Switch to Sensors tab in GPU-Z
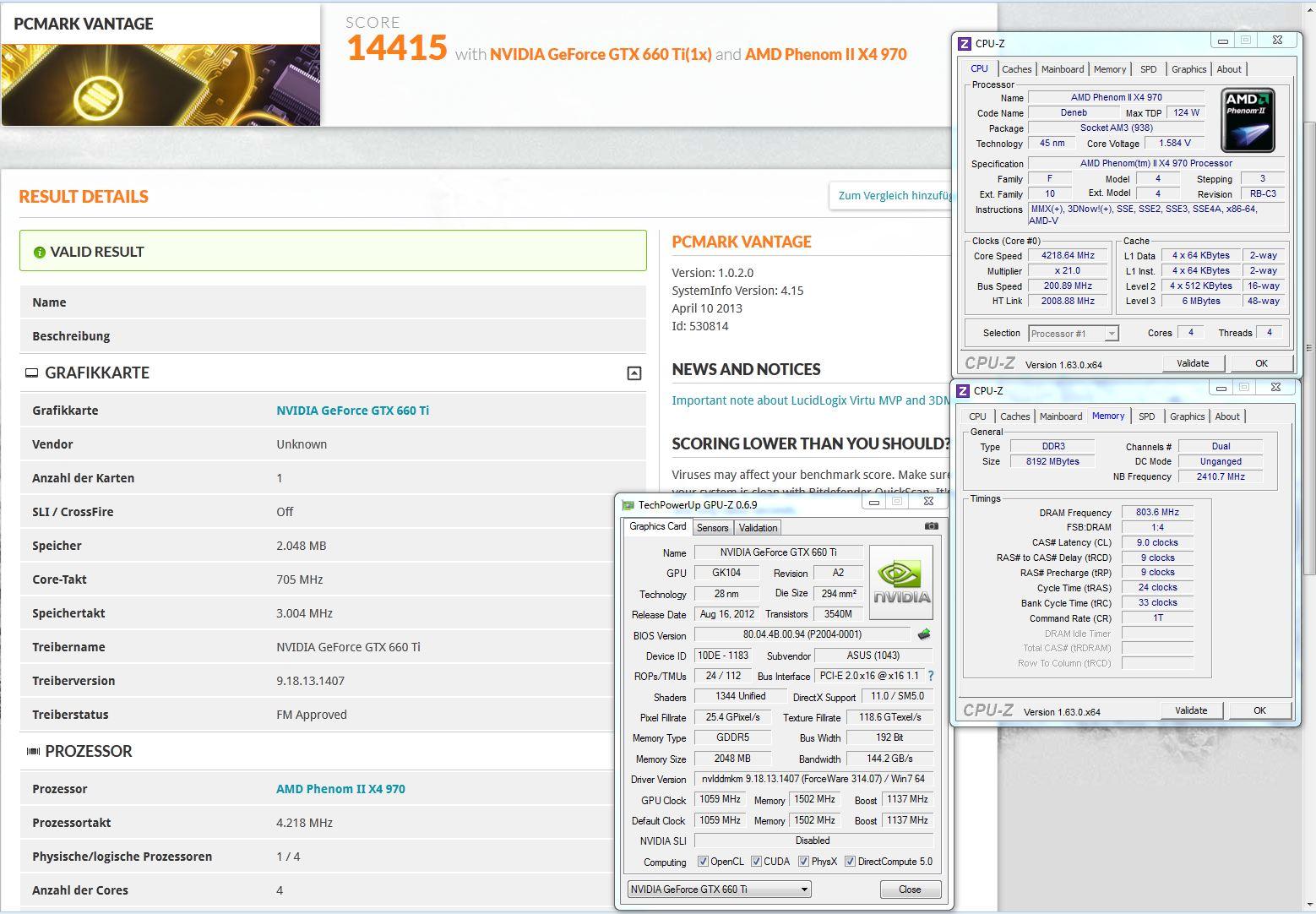Screen dimensions: 1316x914 click(x=712, y=528)
